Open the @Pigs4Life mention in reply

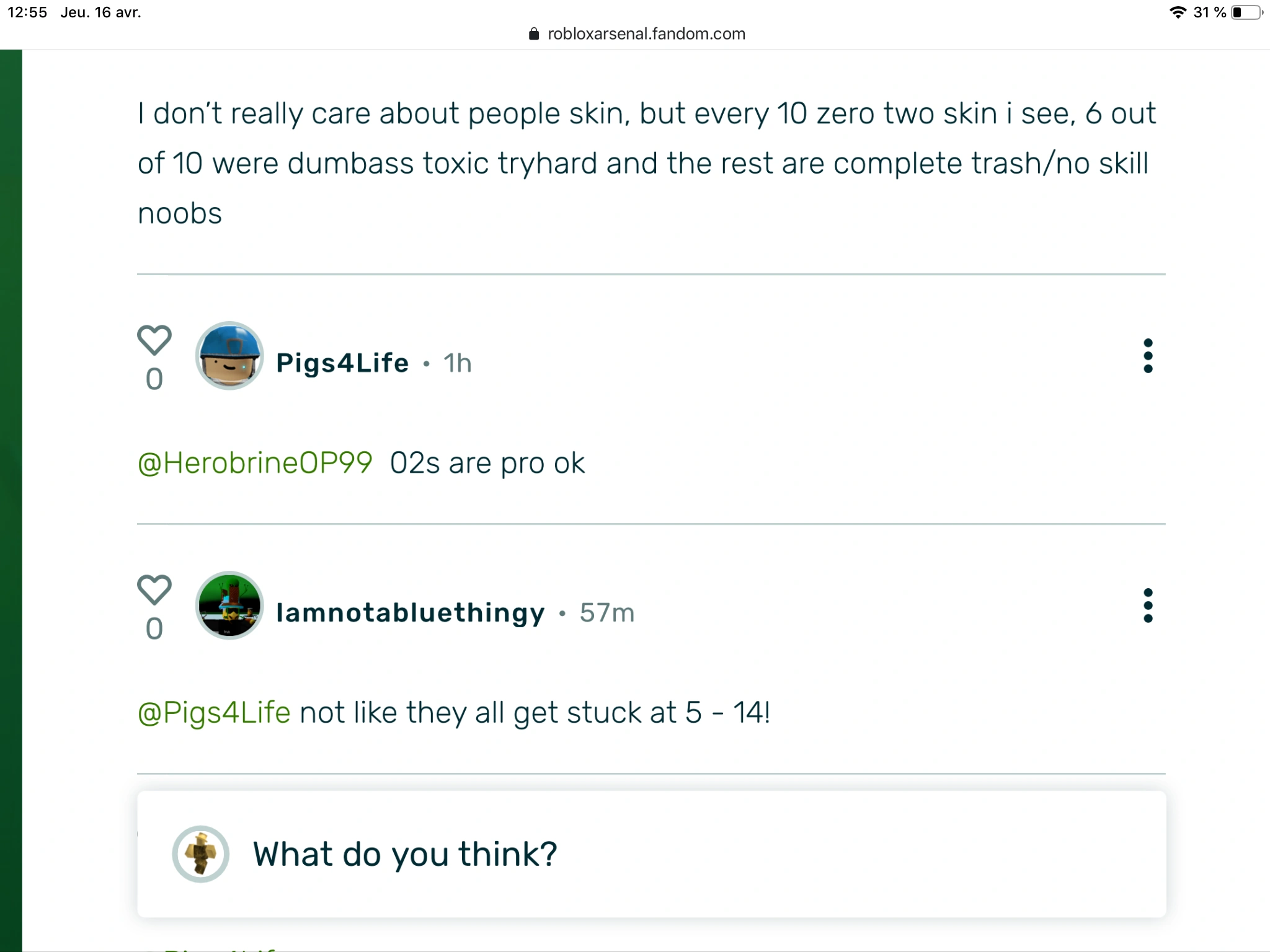(214, 713)
